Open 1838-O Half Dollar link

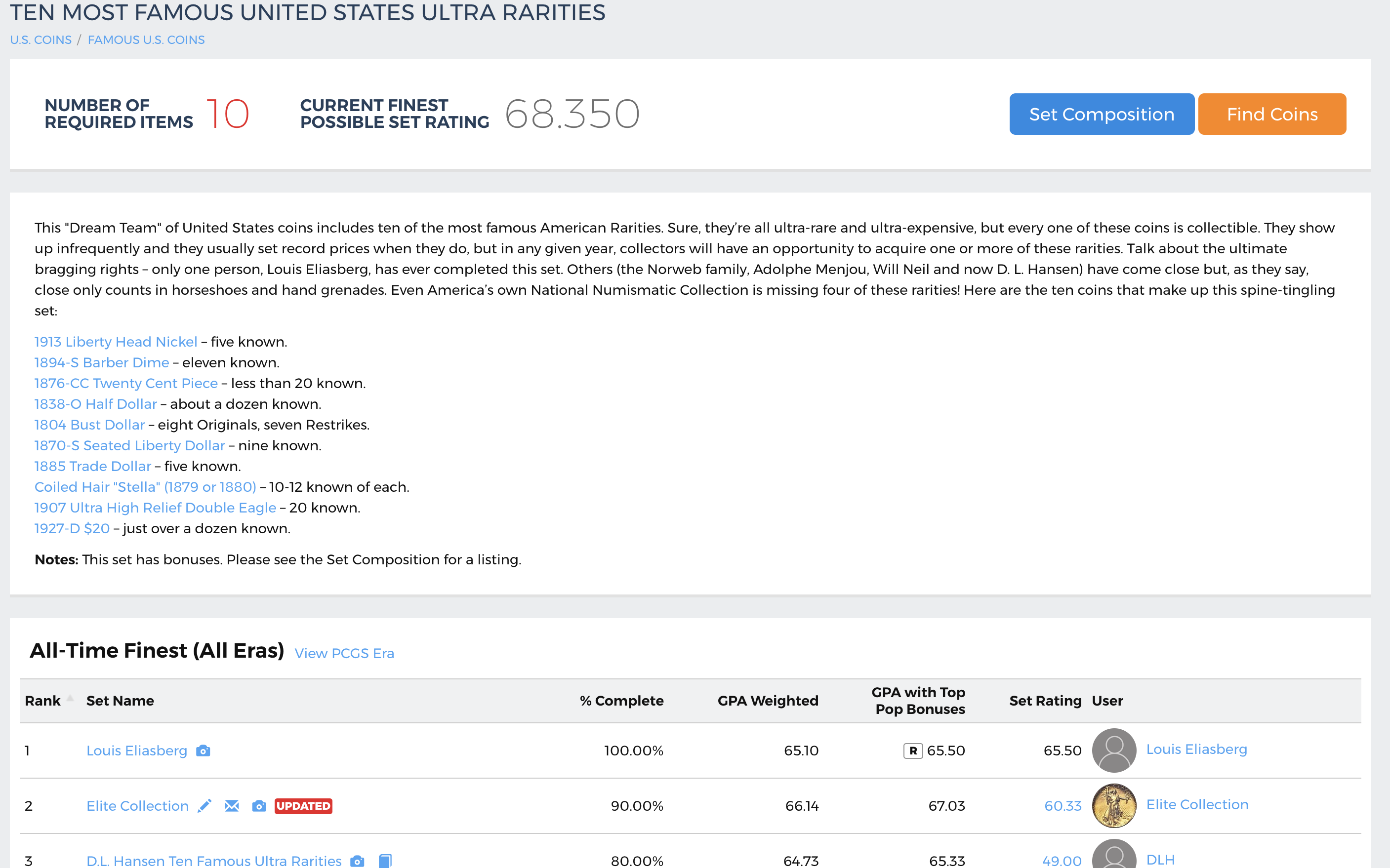point(95,403)
